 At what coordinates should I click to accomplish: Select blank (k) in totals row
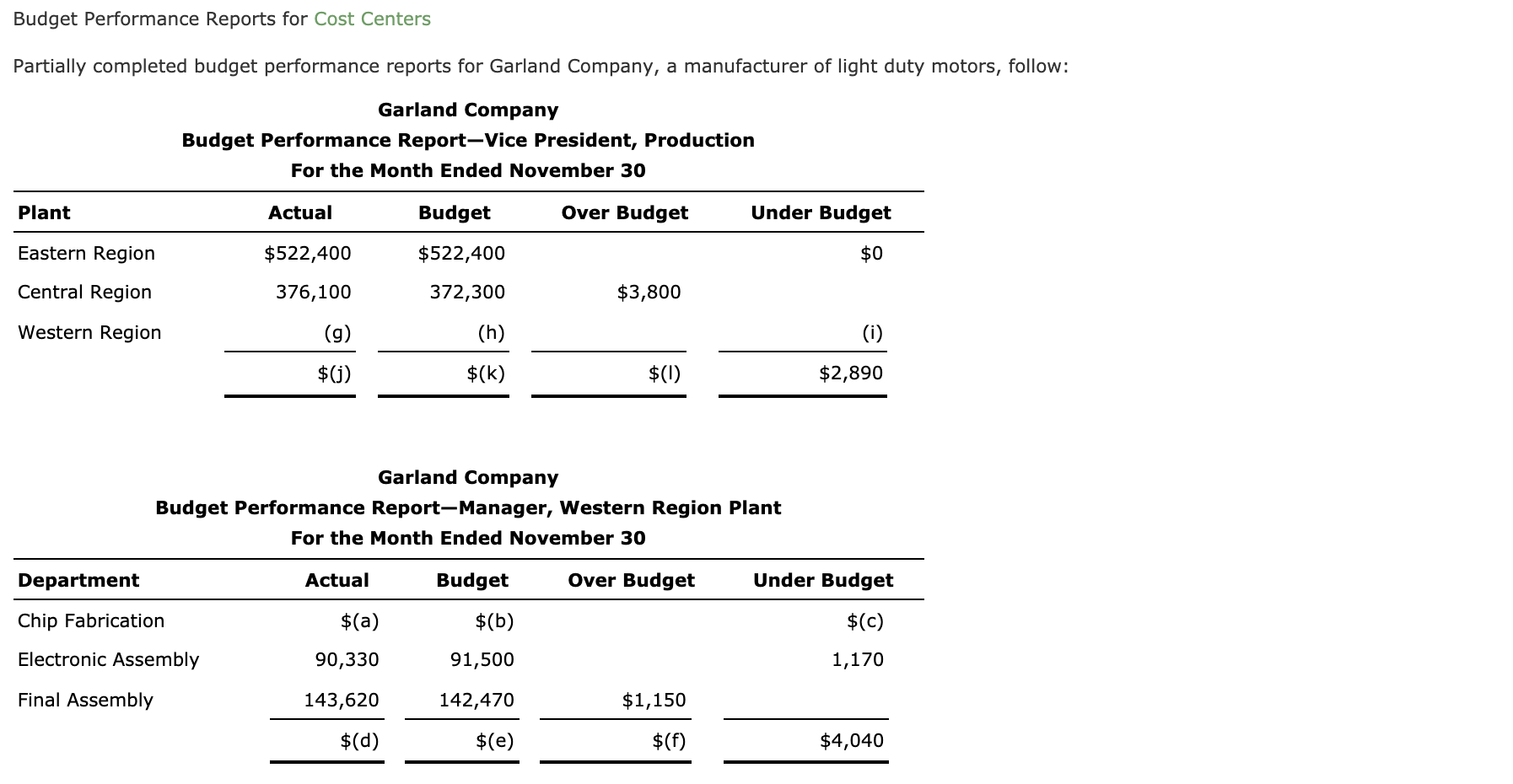[486, 372]
